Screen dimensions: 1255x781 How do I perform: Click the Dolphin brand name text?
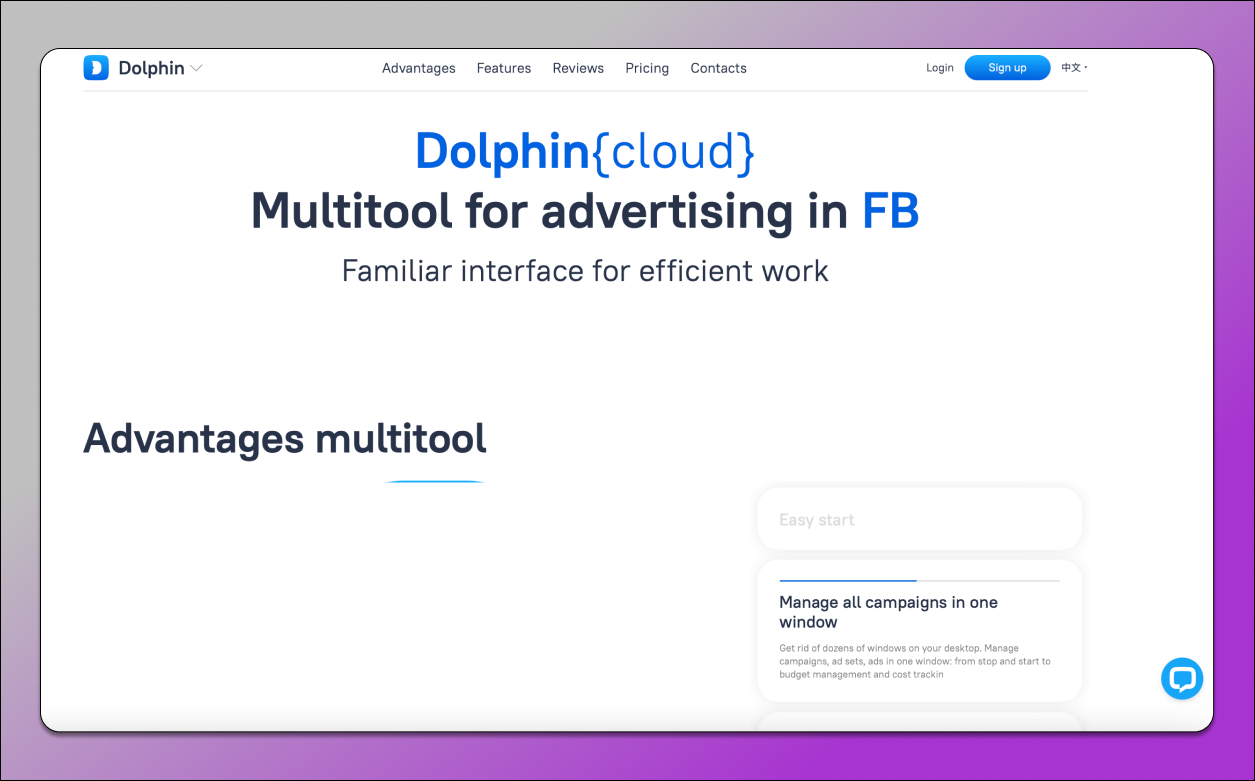(x=151, y=68)
